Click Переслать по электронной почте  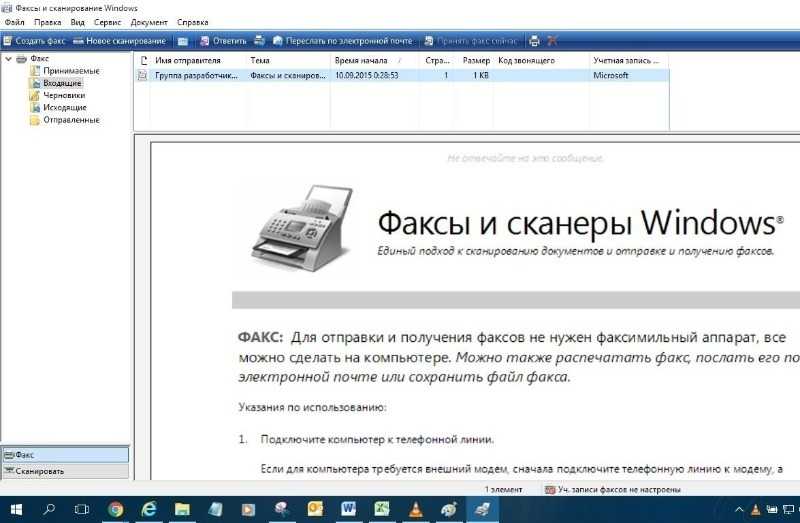click(341, 41)
